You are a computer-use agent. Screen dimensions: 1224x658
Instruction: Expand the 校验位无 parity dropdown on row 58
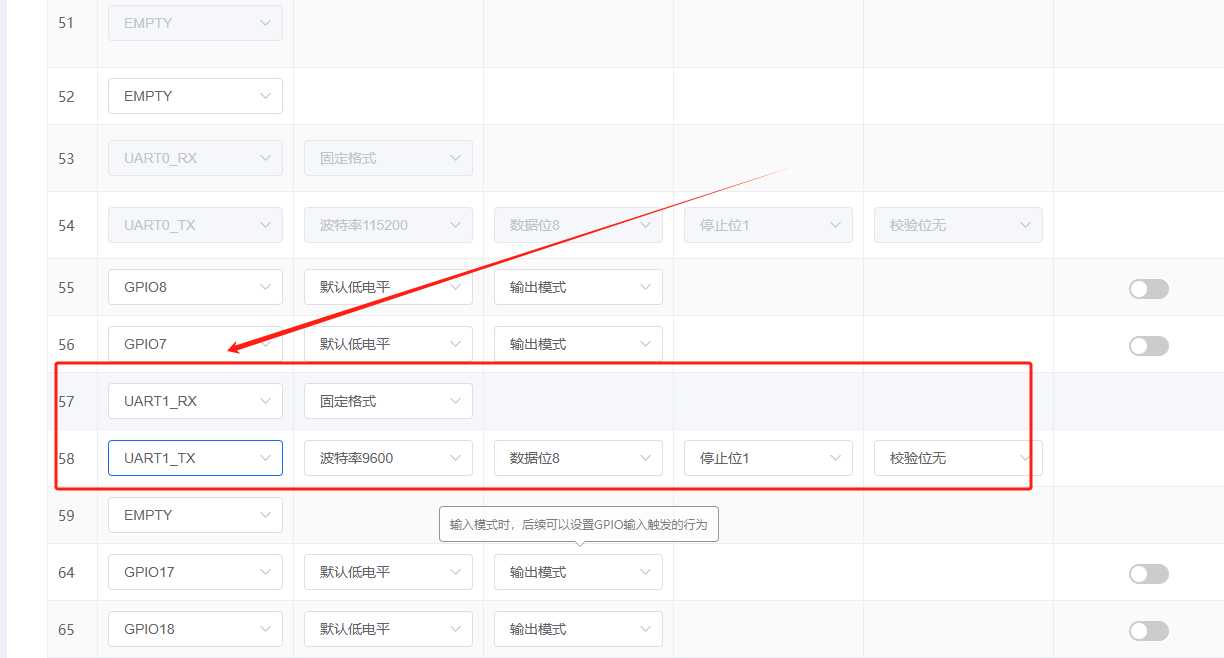tap(957, 457)
